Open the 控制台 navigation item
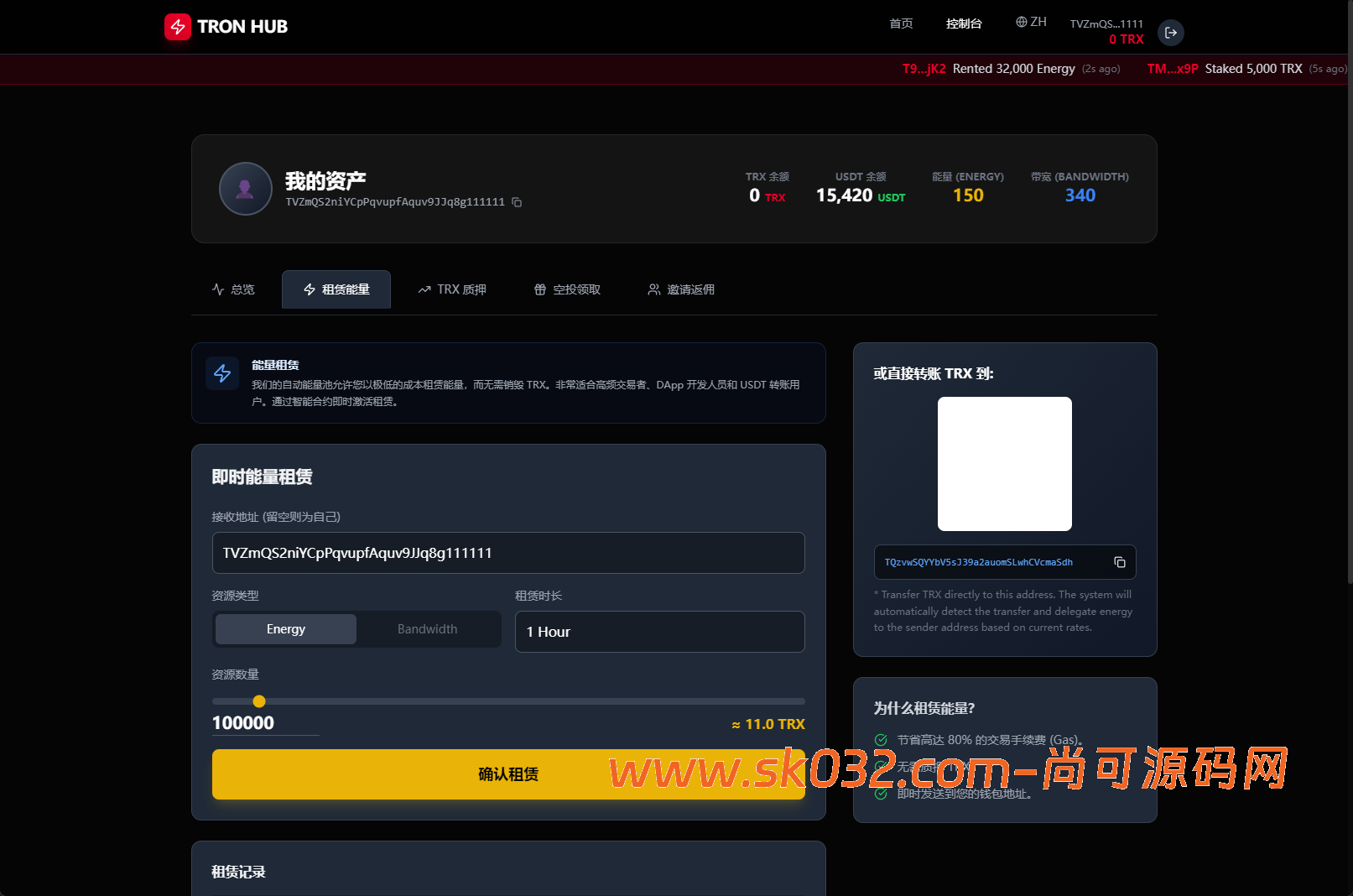 click(963, 23)
